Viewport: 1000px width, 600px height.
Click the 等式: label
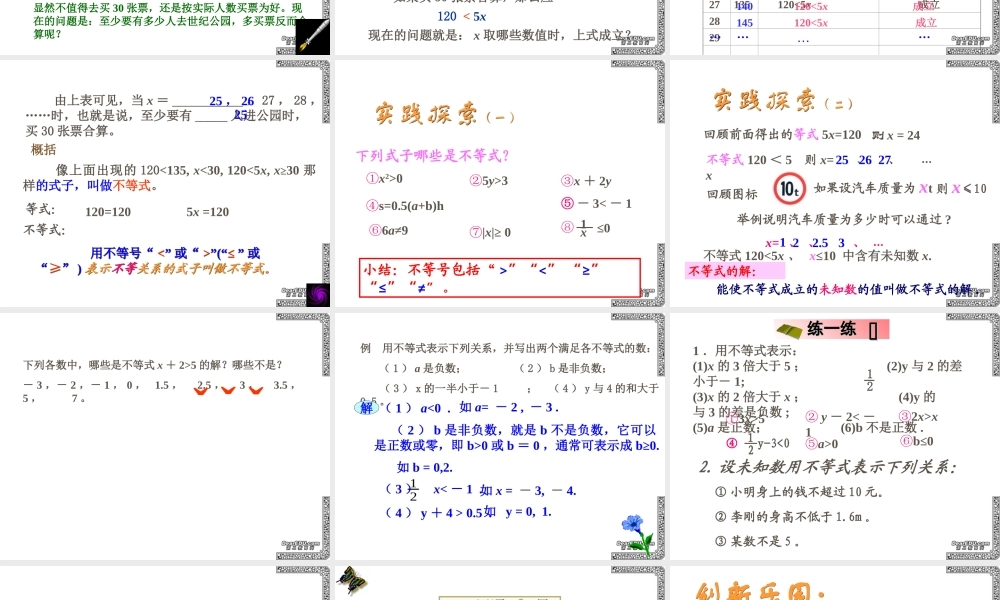[x=40, y=209]
